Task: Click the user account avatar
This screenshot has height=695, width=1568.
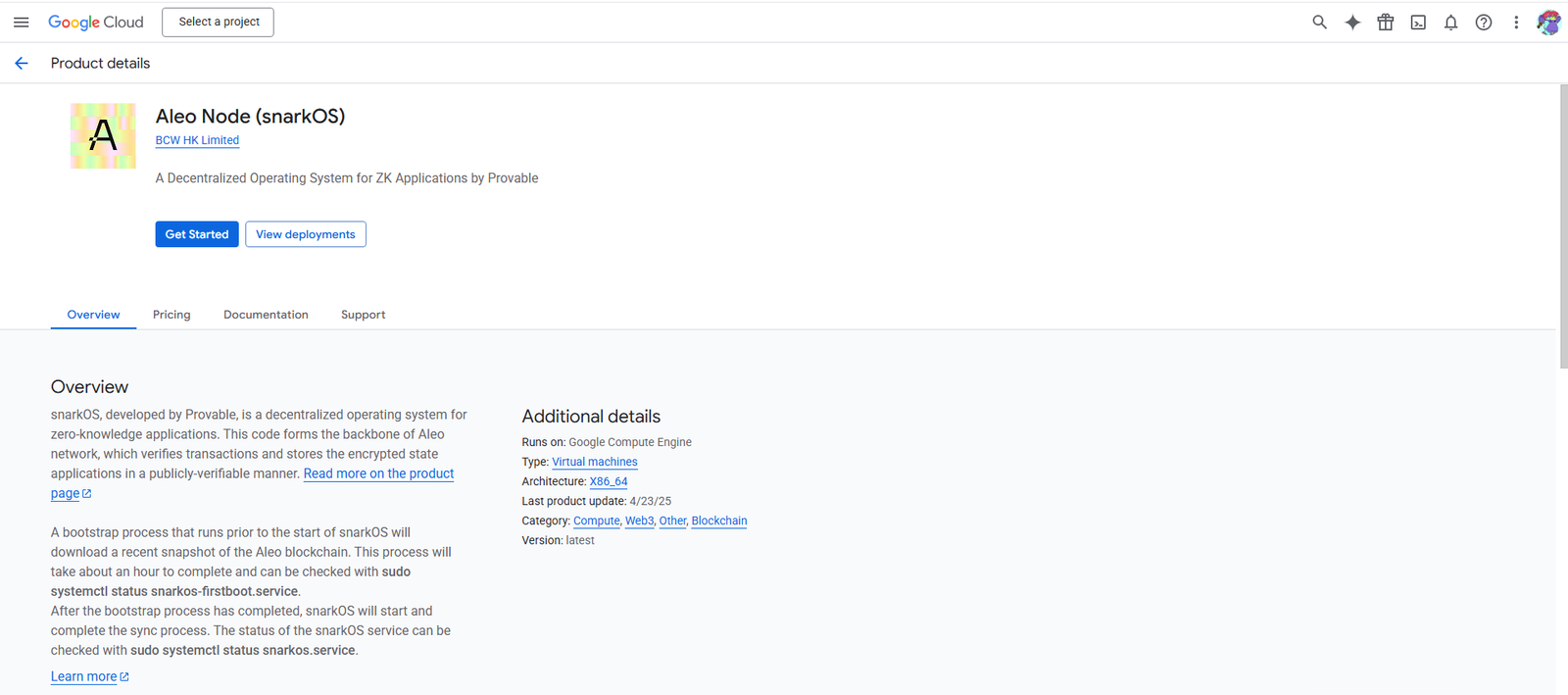Action: point(1548,22)
